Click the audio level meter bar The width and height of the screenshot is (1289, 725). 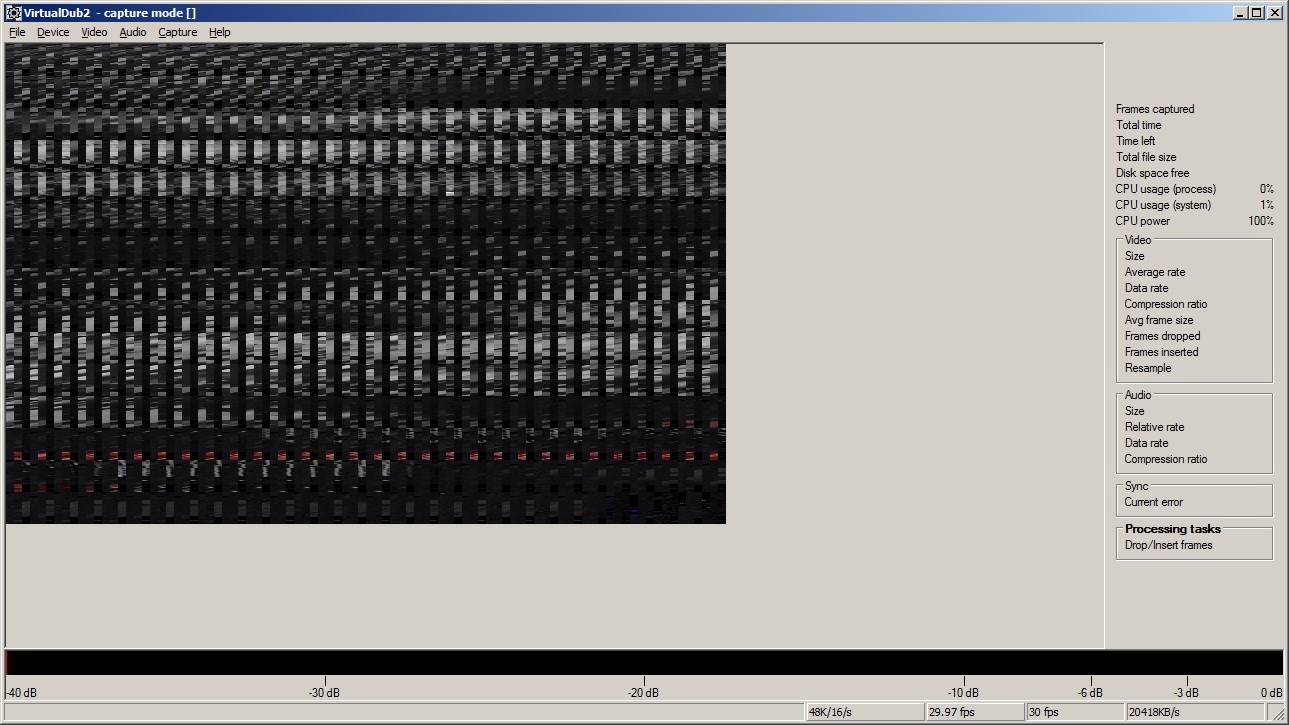pos(644,663)
